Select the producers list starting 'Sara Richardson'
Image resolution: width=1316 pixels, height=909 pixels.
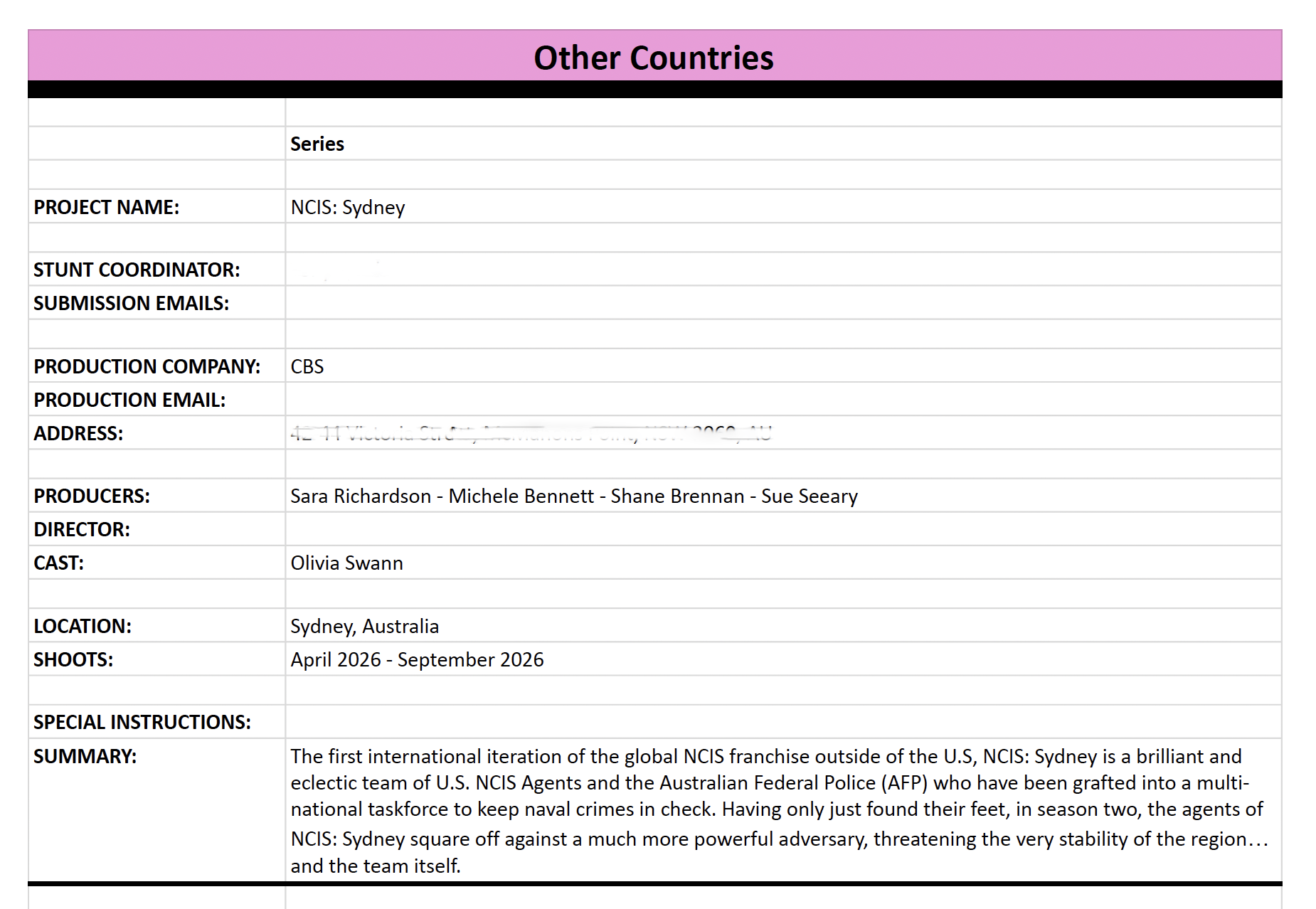coord(783,496)
